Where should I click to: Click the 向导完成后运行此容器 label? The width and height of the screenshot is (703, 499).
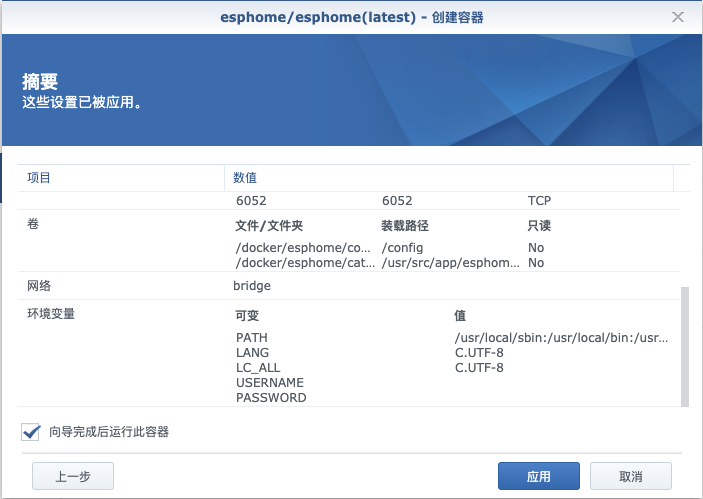(109, 432)
